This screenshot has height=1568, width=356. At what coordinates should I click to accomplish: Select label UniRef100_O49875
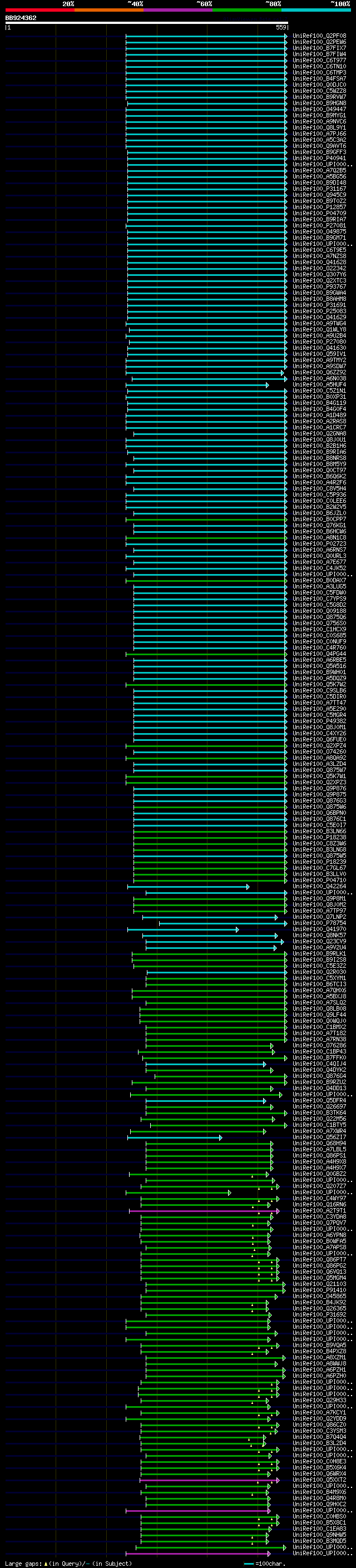click(319, 232)
